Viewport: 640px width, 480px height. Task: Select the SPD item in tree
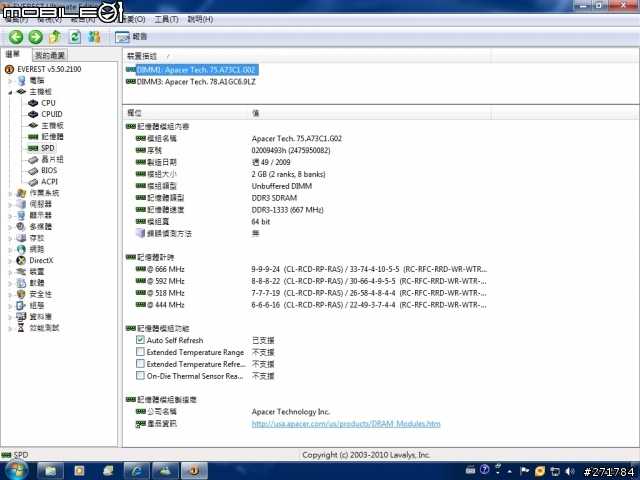pos(48,148)
